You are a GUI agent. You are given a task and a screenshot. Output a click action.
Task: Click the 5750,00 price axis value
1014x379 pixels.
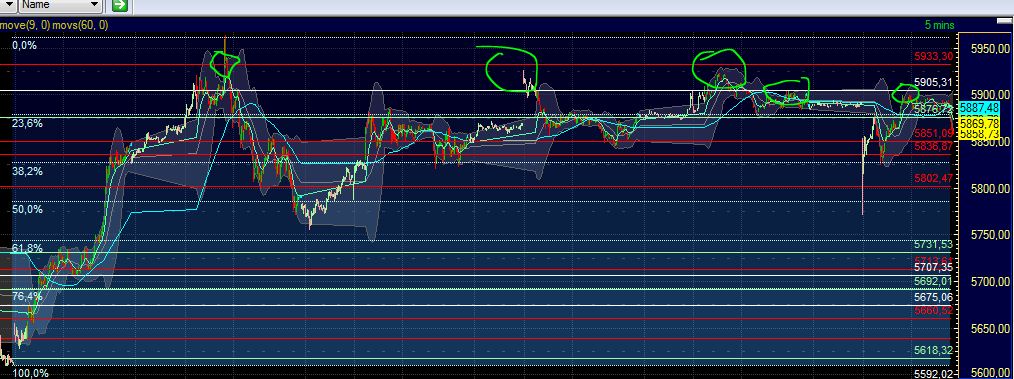(x=991, y=236)
